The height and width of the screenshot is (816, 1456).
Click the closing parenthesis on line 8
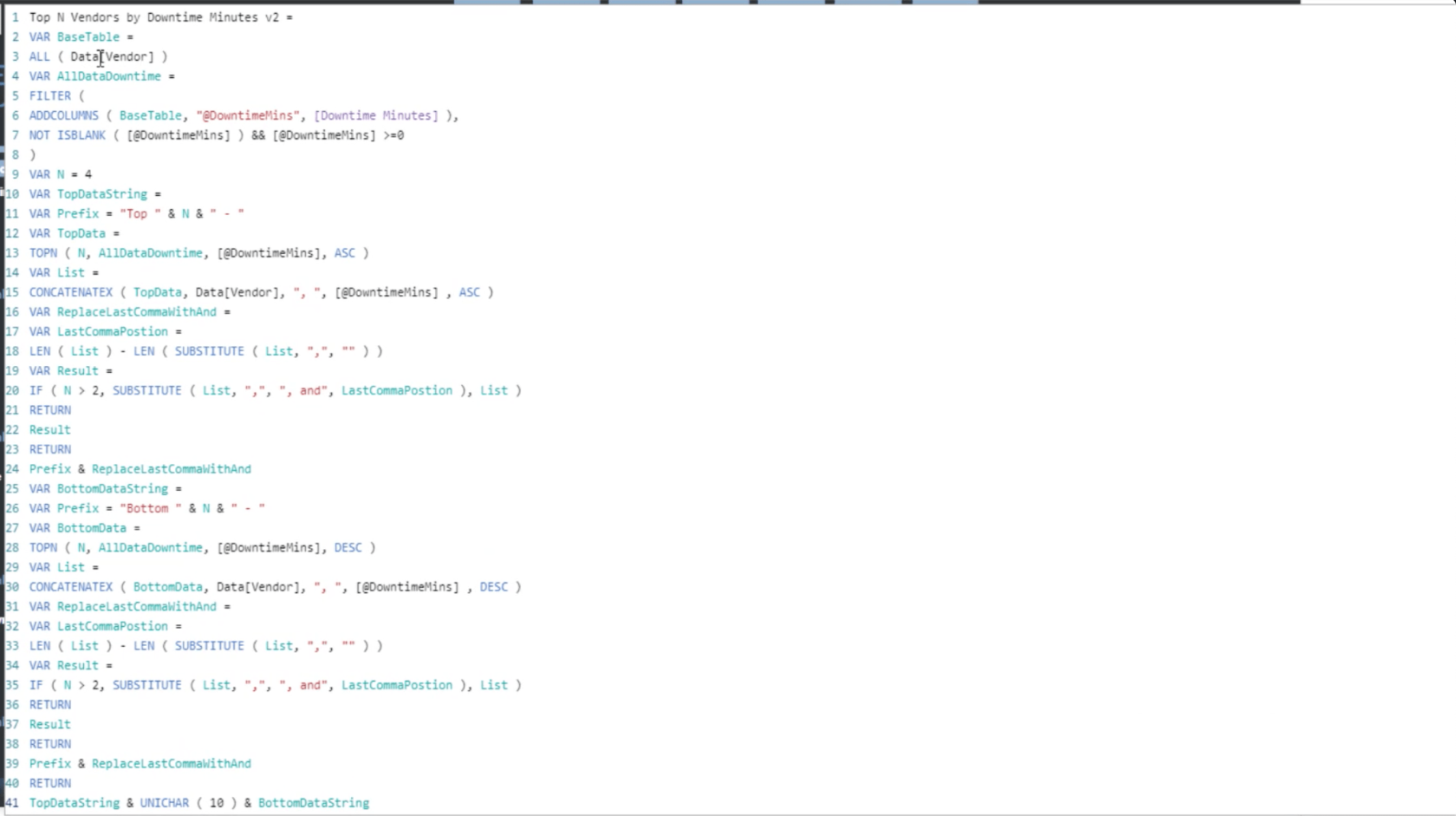click(x=33, y=155)
